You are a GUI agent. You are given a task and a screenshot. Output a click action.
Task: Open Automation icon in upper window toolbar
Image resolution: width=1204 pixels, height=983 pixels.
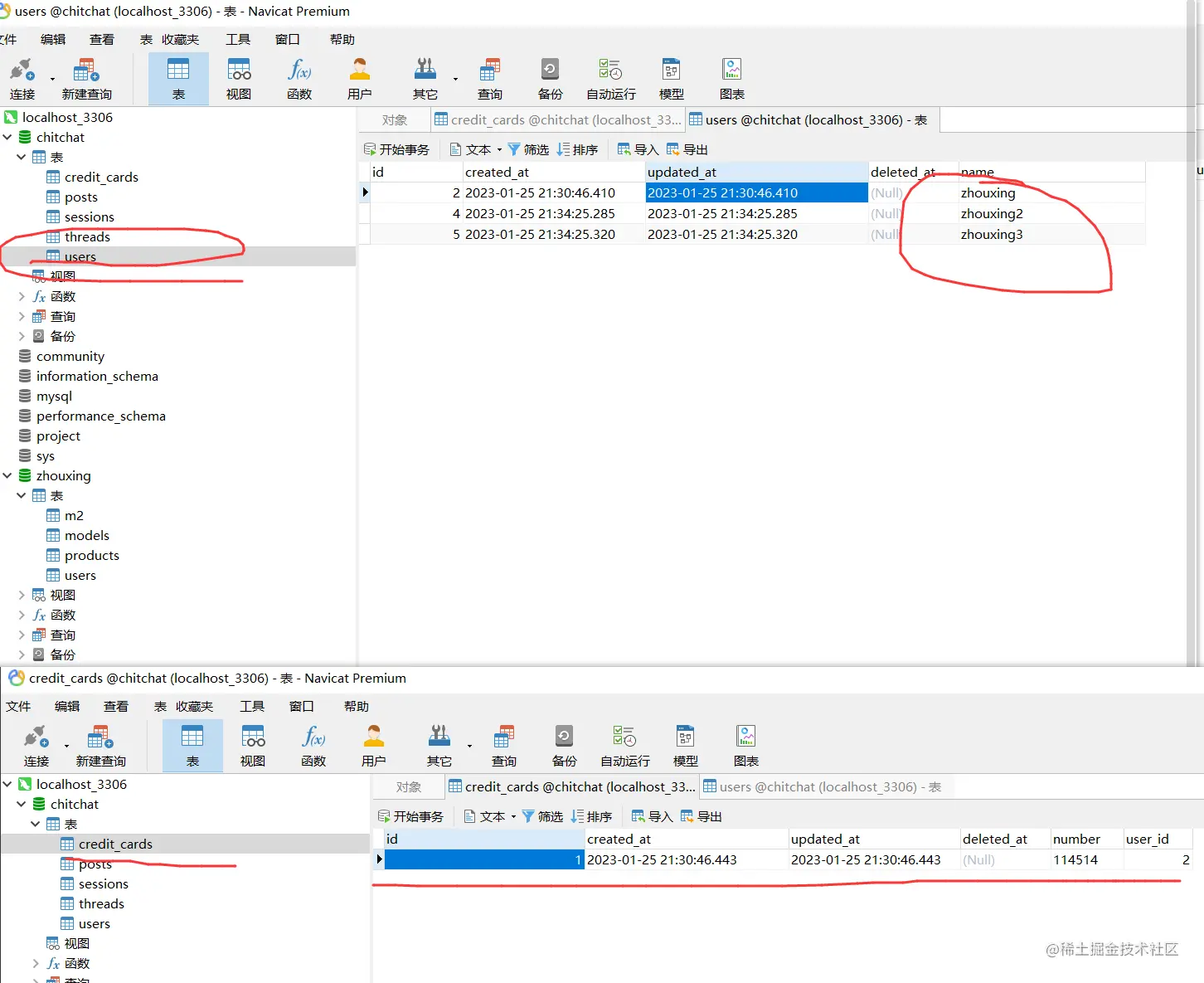point(611,80)
